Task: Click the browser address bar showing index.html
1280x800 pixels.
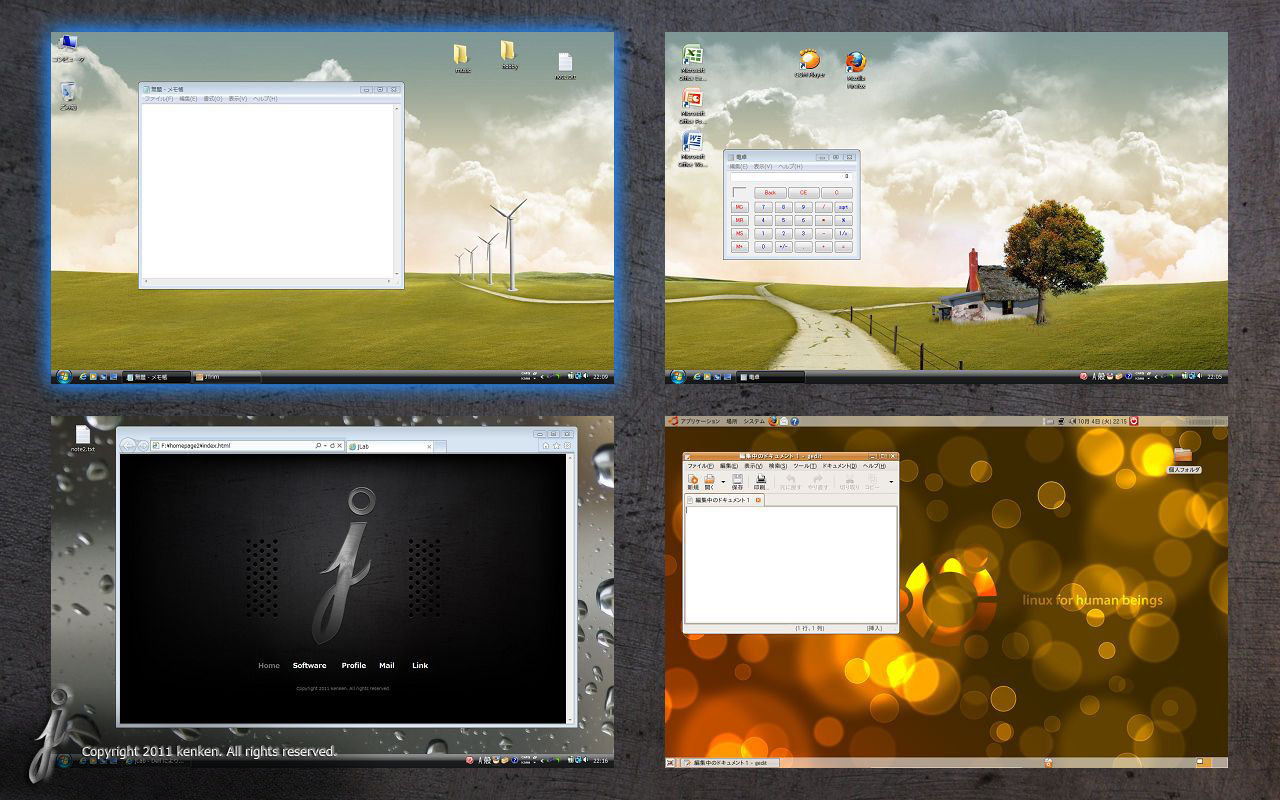Action: coord(235,445)
